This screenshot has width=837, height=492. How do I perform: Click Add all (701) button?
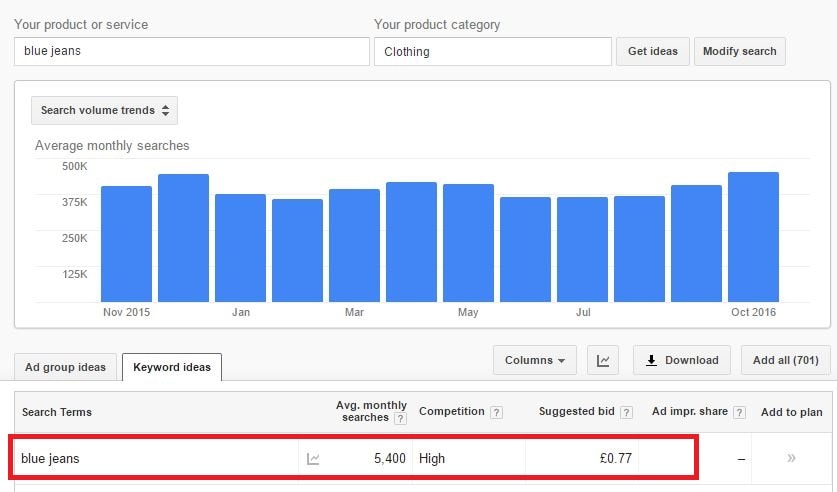click(x=785, y=360)
